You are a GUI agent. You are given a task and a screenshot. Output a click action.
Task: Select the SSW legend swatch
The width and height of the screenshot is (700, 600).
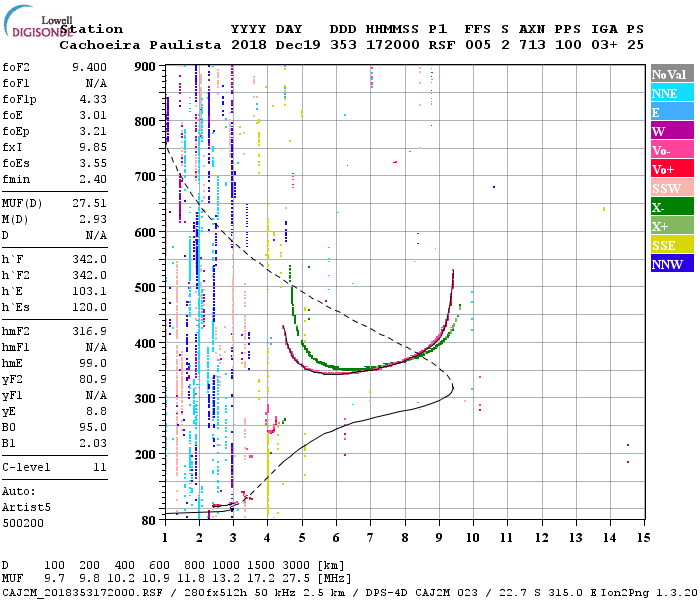[672, 188]
